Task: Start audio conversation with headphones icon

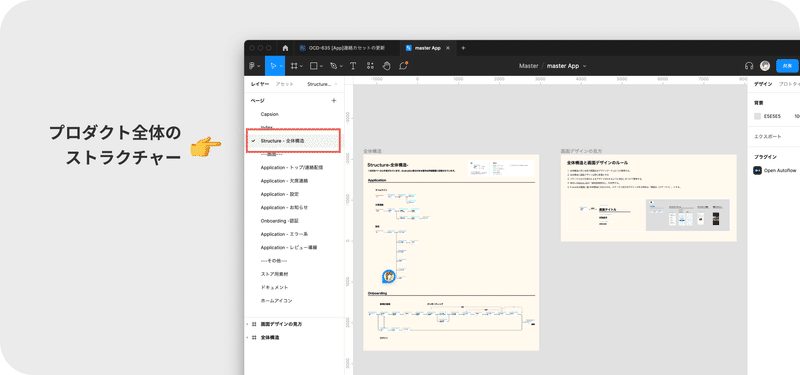Action: (x=749, y=66)
